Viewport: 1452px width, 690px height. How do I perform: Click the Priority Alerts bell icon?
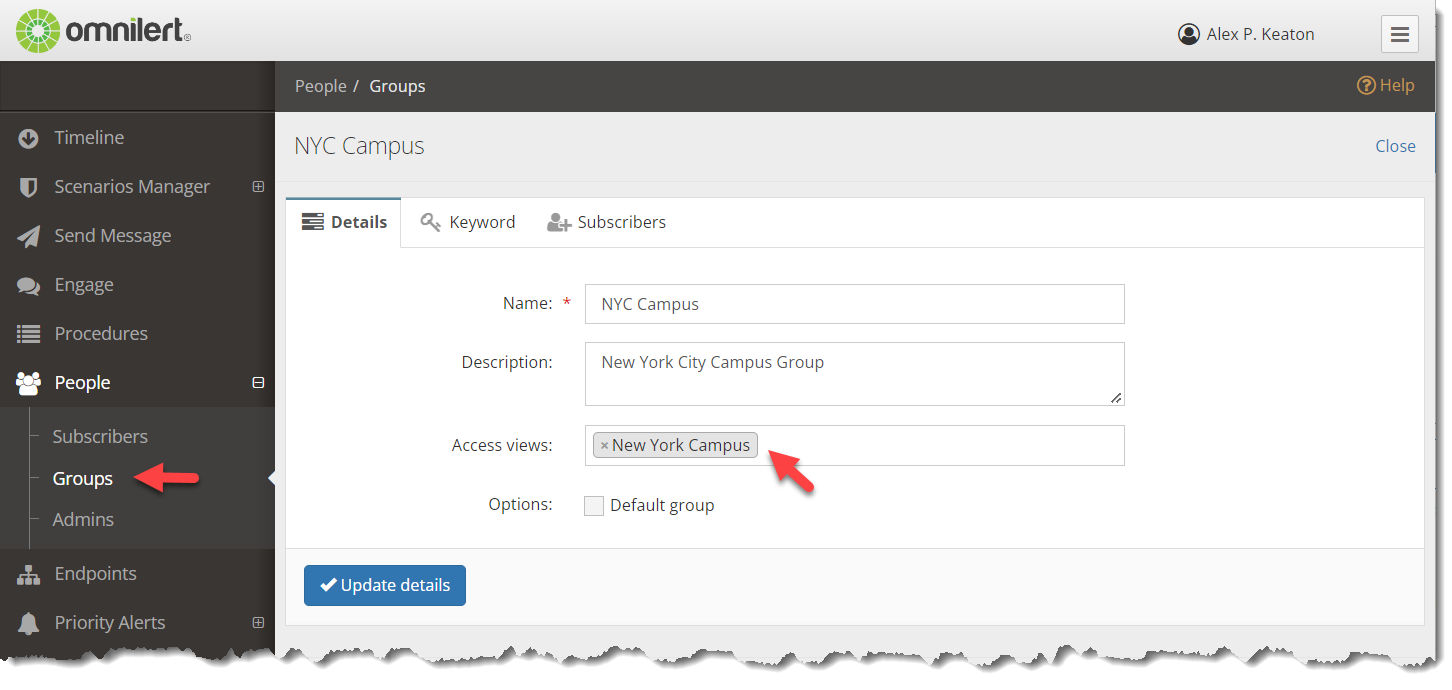[x=28, y=623]
